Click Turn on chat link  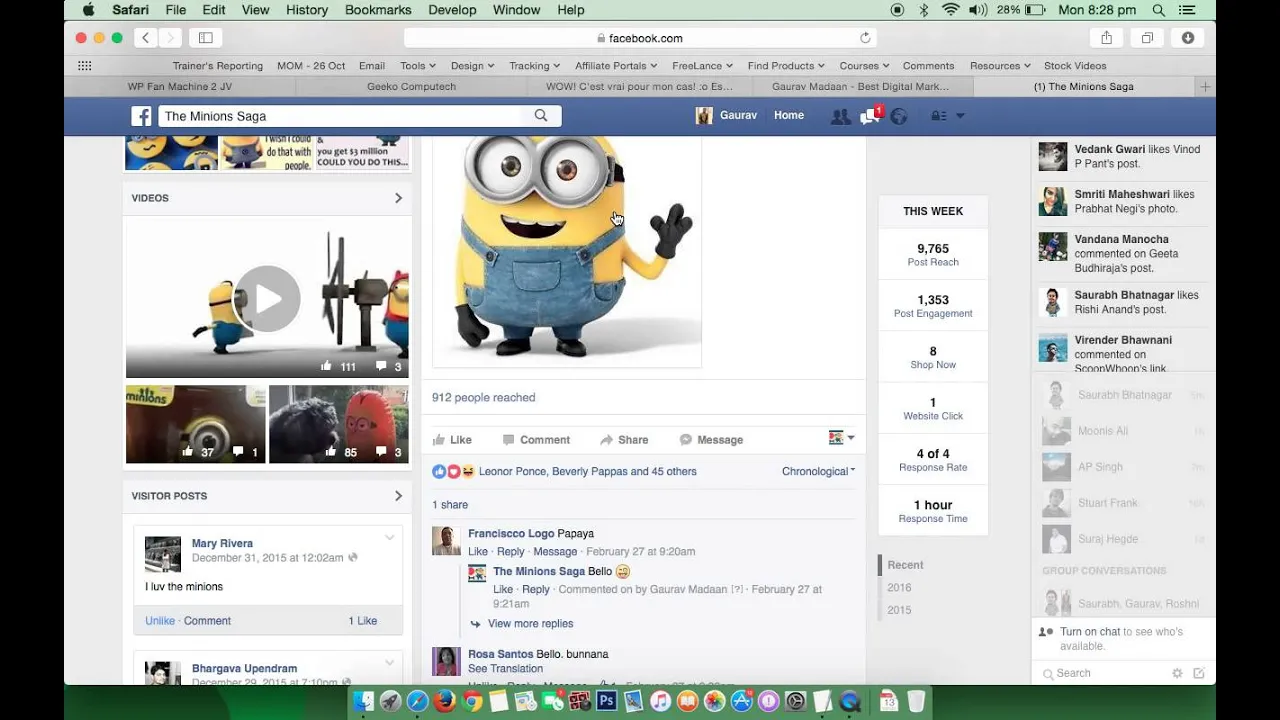click(1090, 632)
